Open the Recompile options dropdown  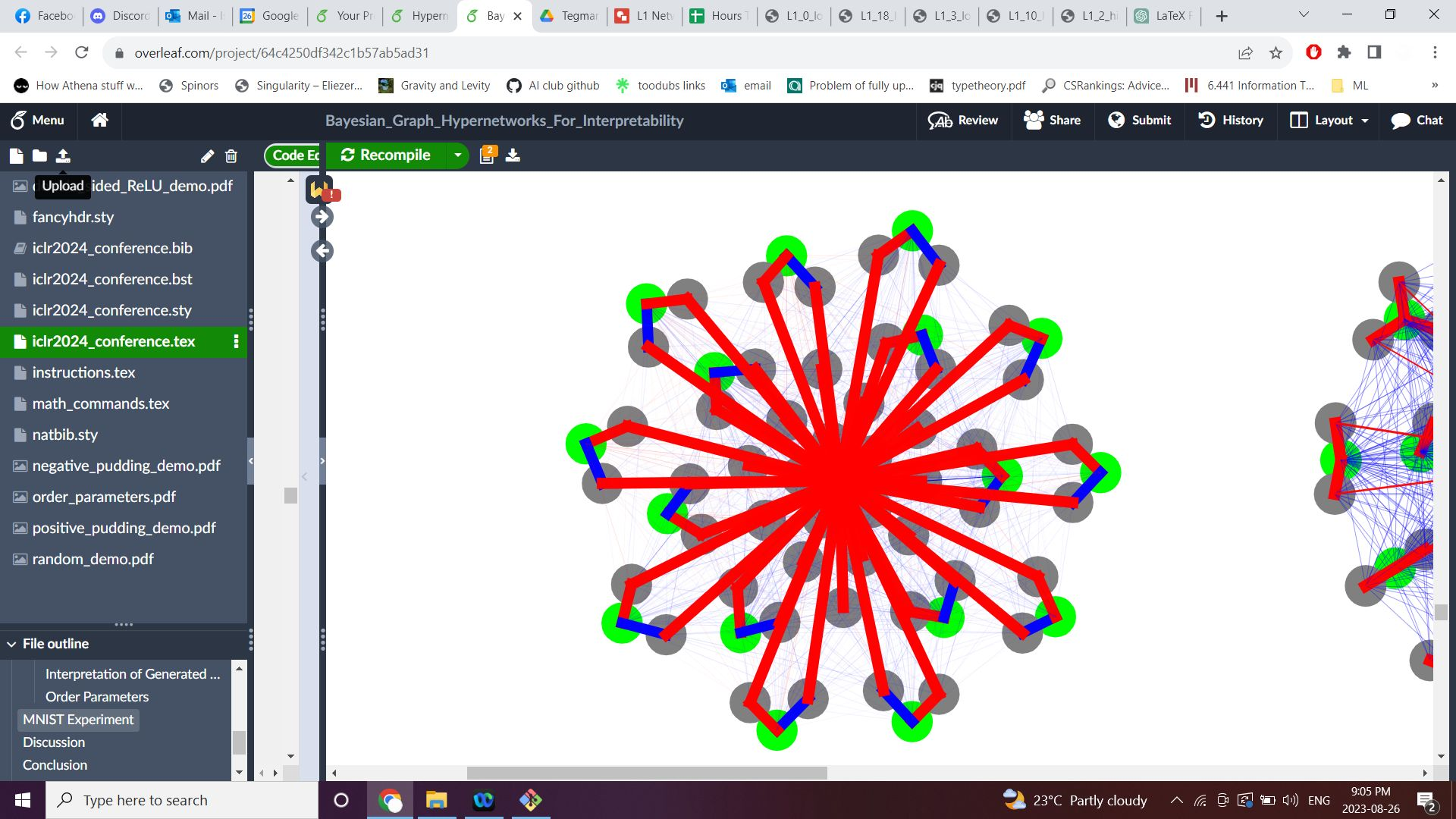click(457, 155)
